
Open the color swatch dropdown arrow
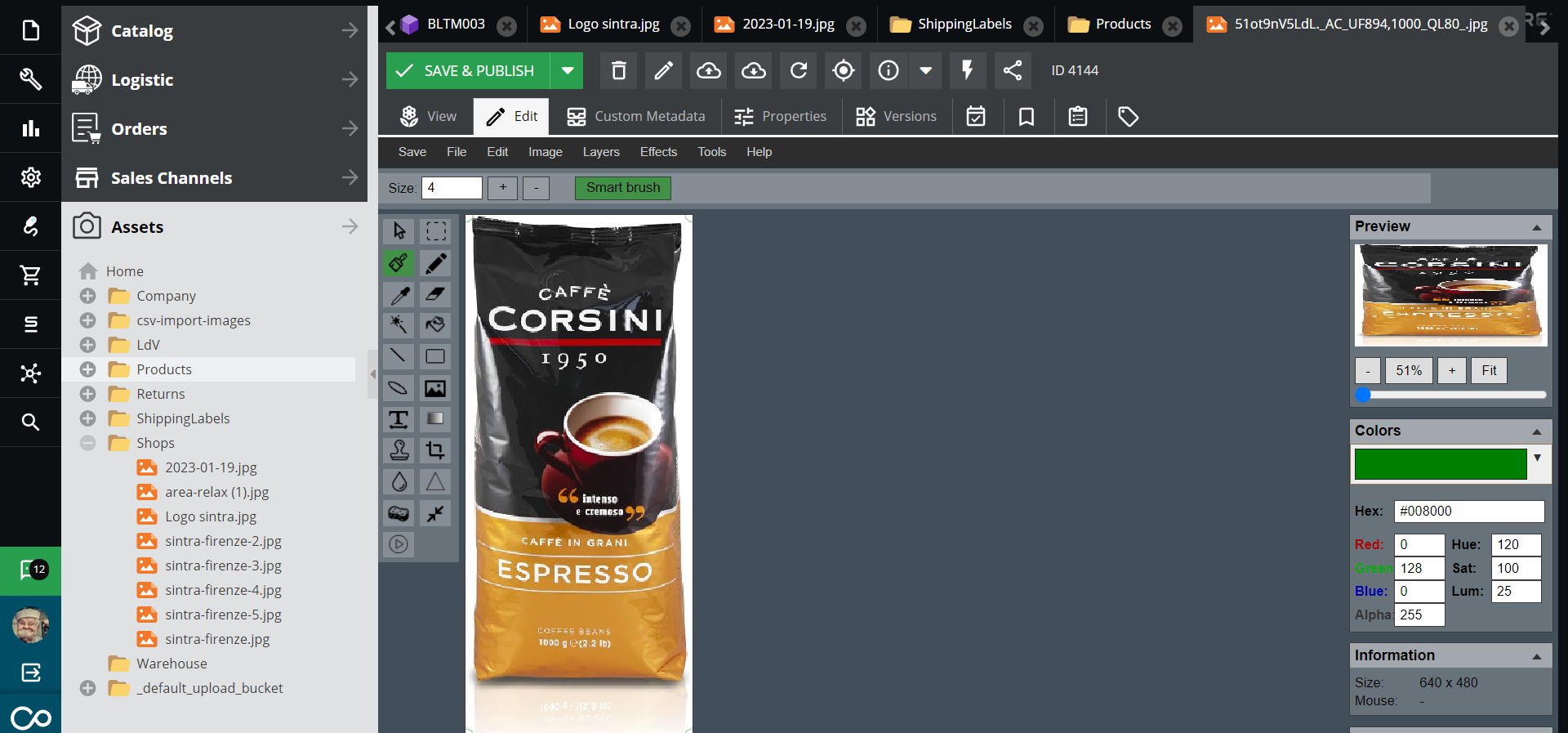point(1538,458)
